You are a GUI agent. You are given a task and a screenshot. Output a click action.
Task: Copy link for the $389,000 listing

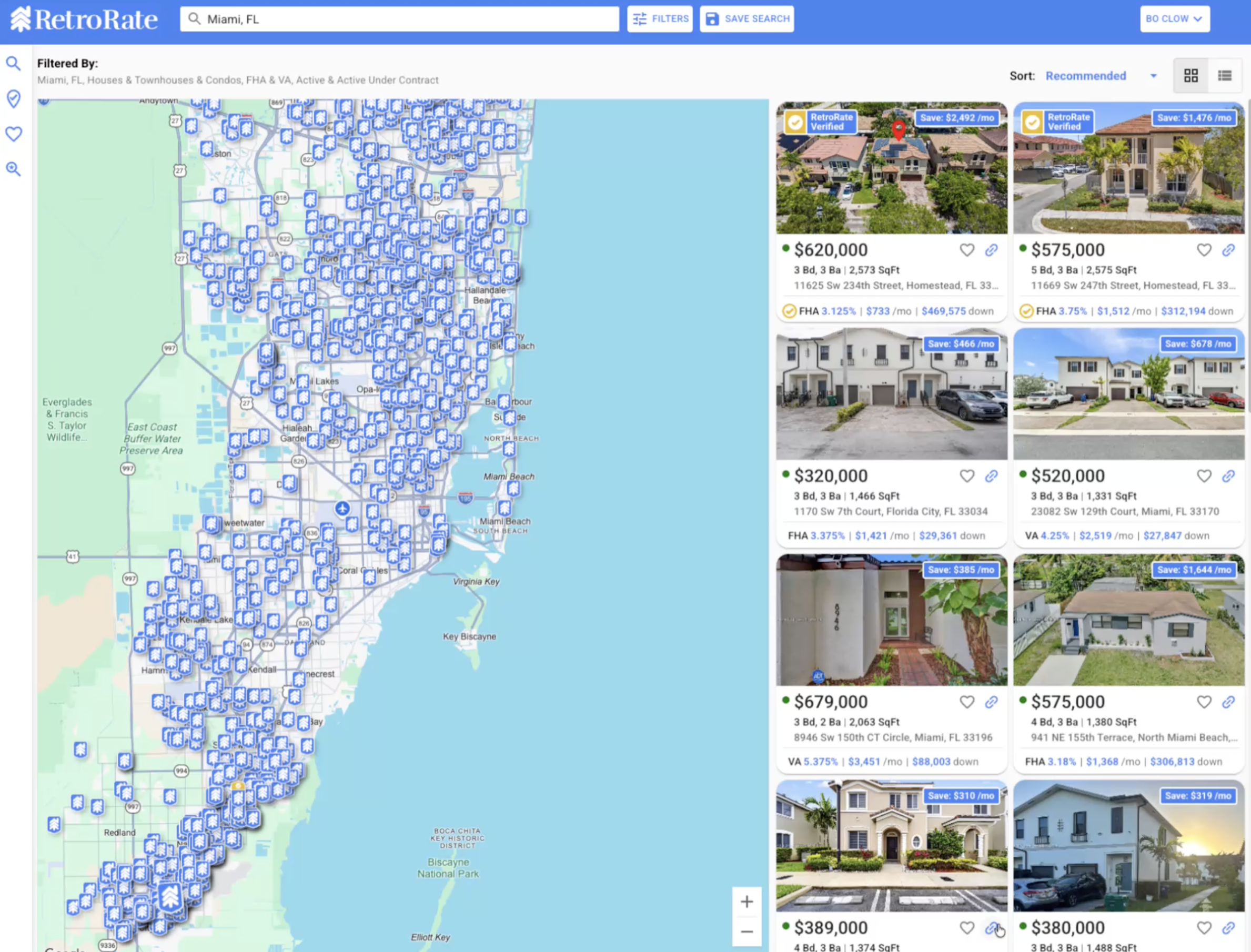click(x=992, y=928)
